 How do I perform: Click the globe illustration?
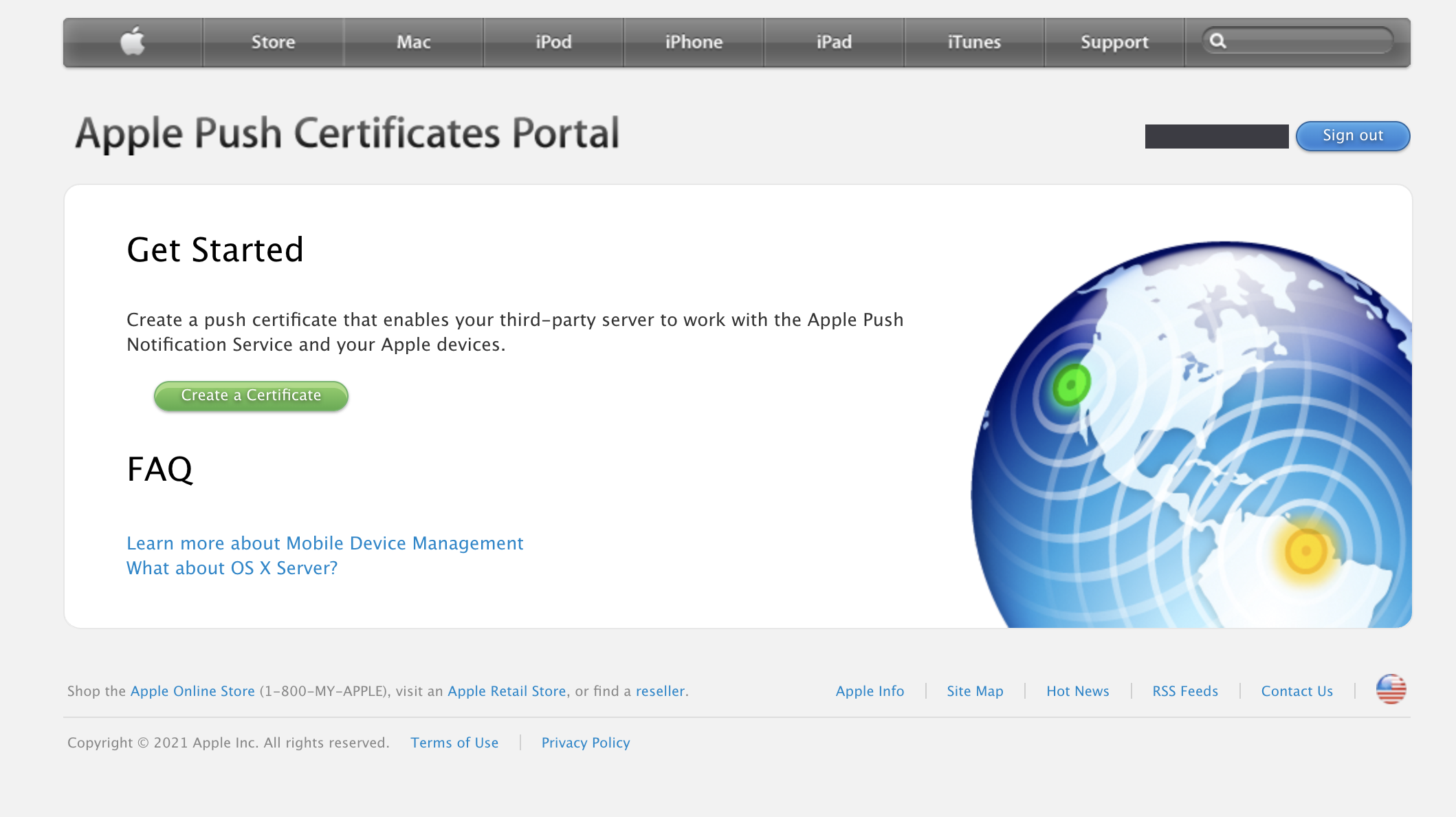[1191, 435]
